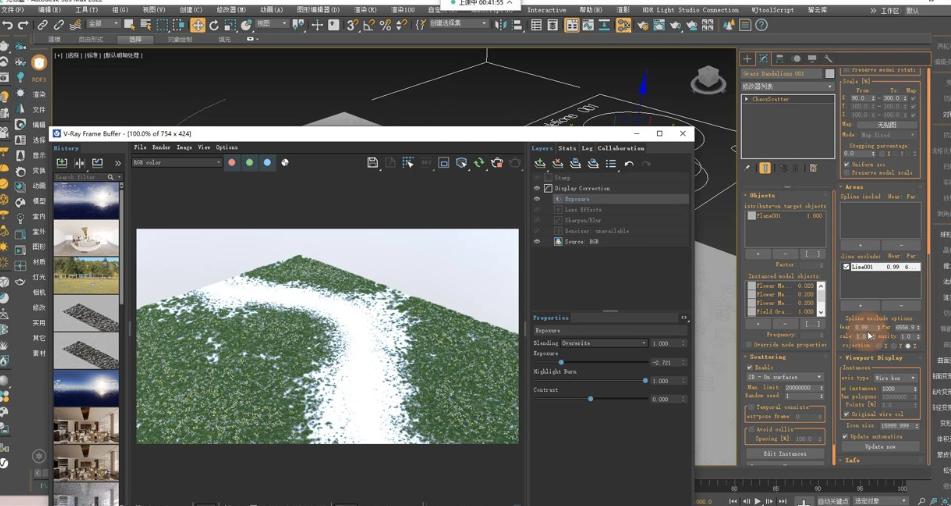Click the red channel circle button
This screenshot has width=951, height=506.
tap(232, 163)
